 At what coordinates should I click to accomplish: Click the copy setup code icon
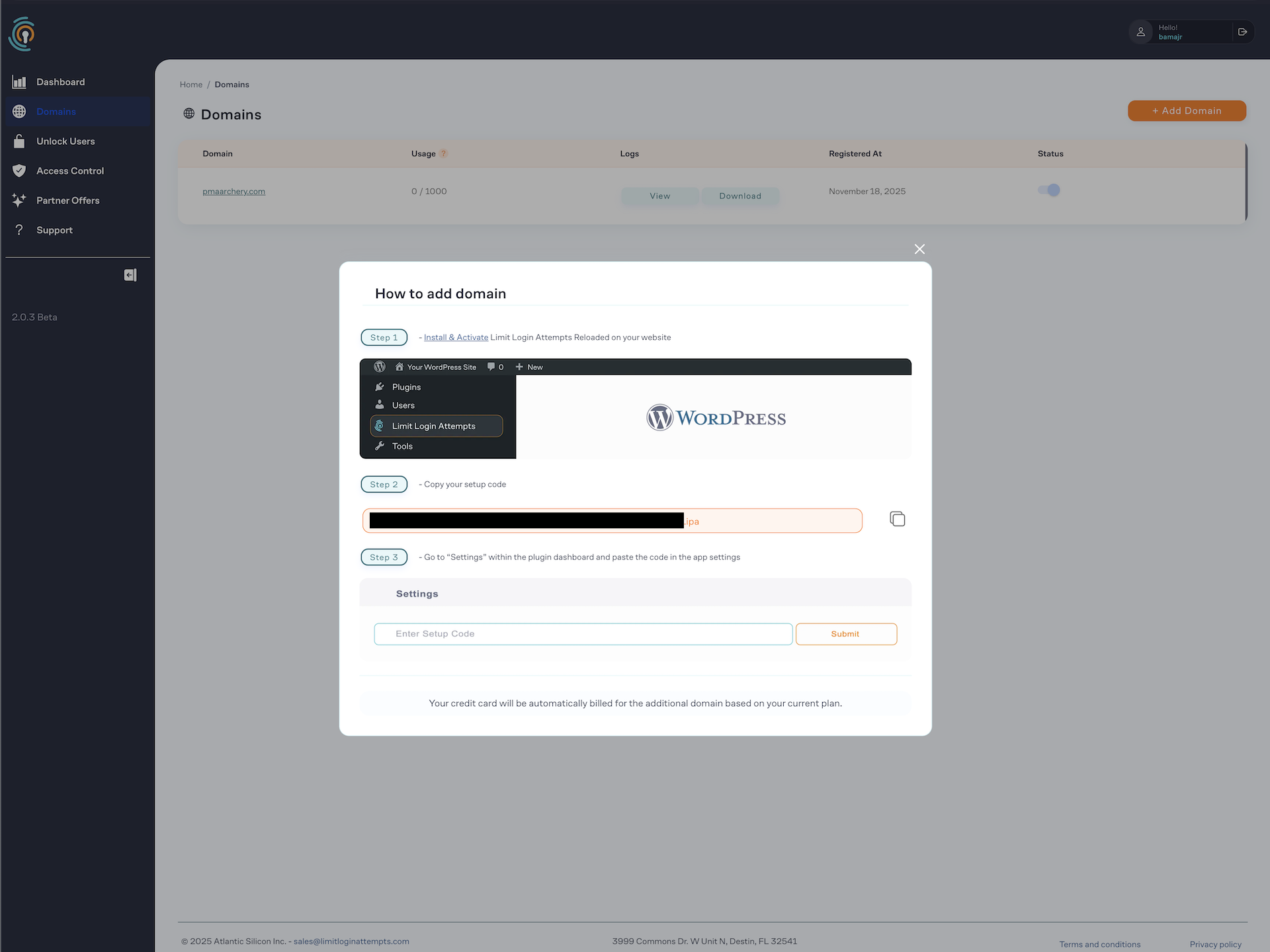click(x=897, y=519)
